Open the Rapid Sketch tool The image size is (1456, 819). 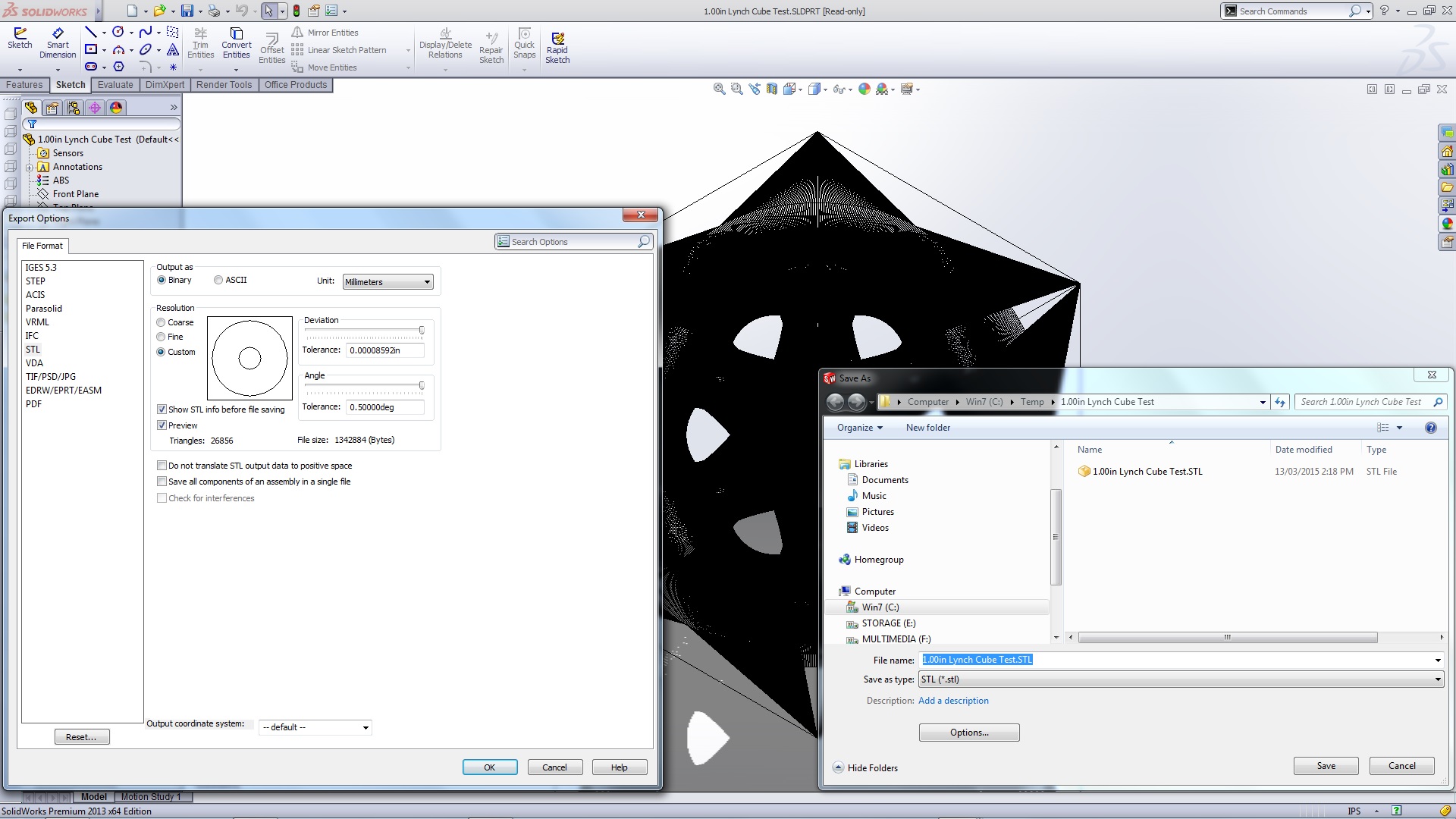coord(557,47)
